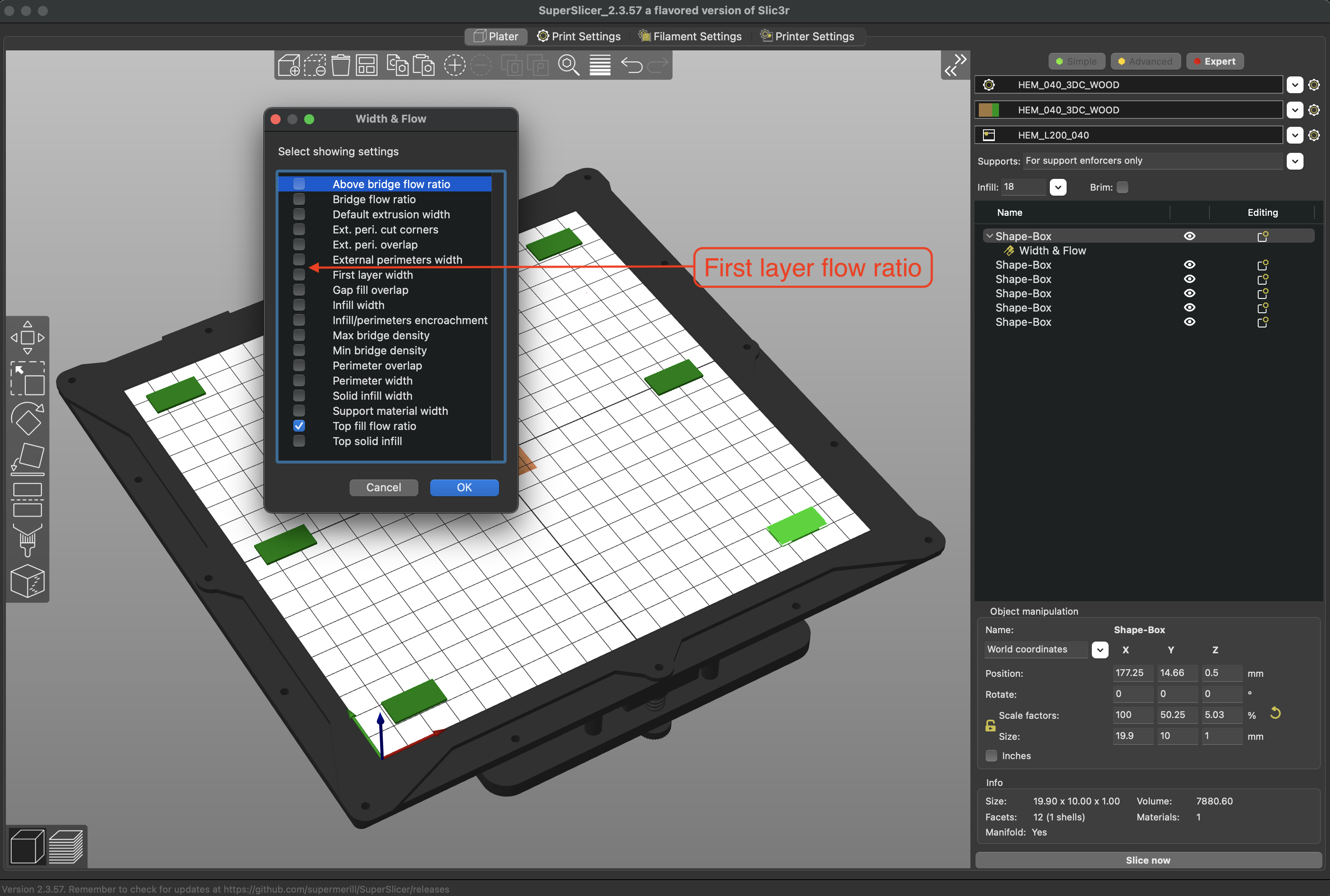Open variable layer height tool

tap(600, 65)
